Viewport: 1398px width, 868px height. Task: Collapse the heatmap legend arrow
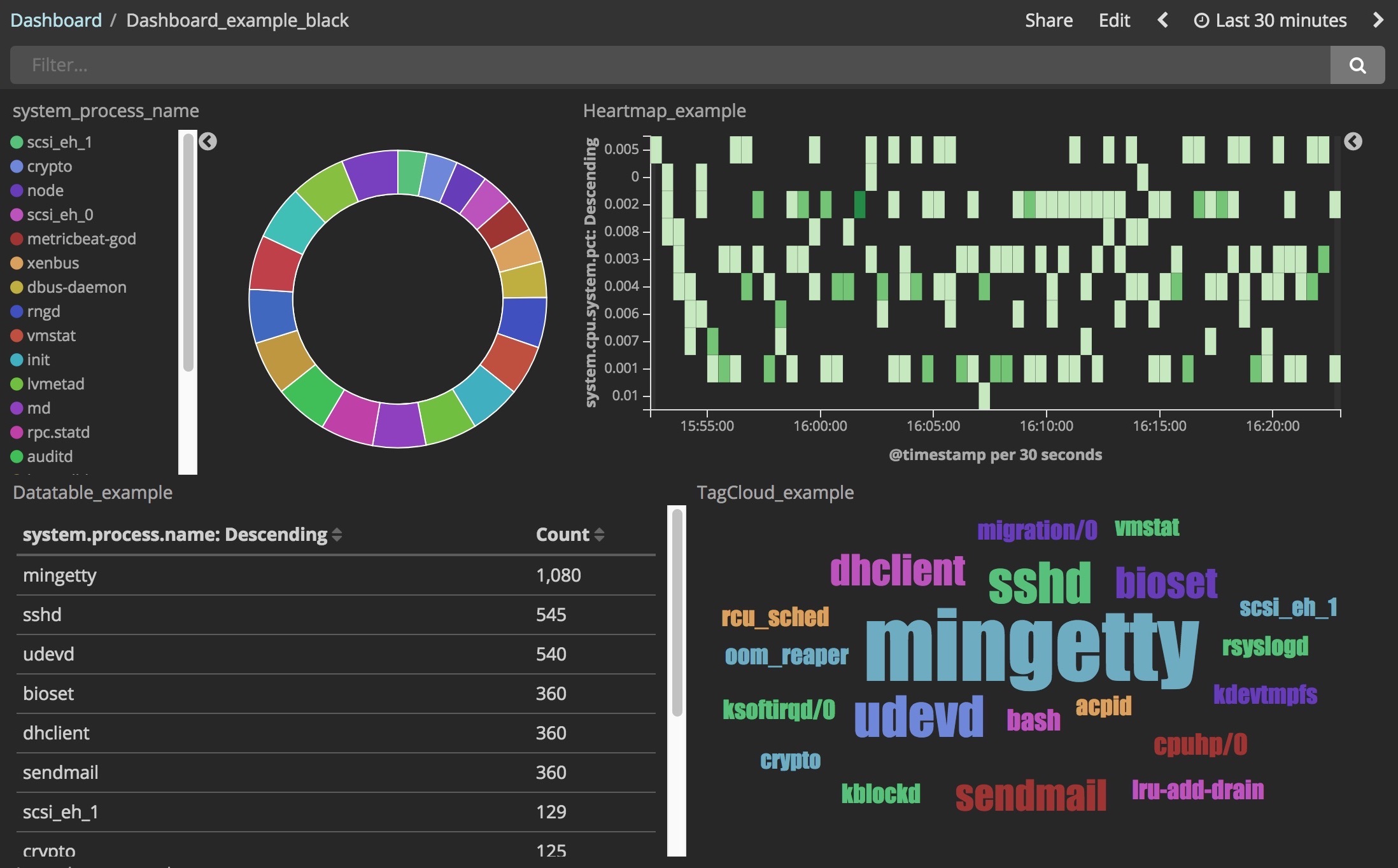pyautogui.click(x=1353, y=141)
